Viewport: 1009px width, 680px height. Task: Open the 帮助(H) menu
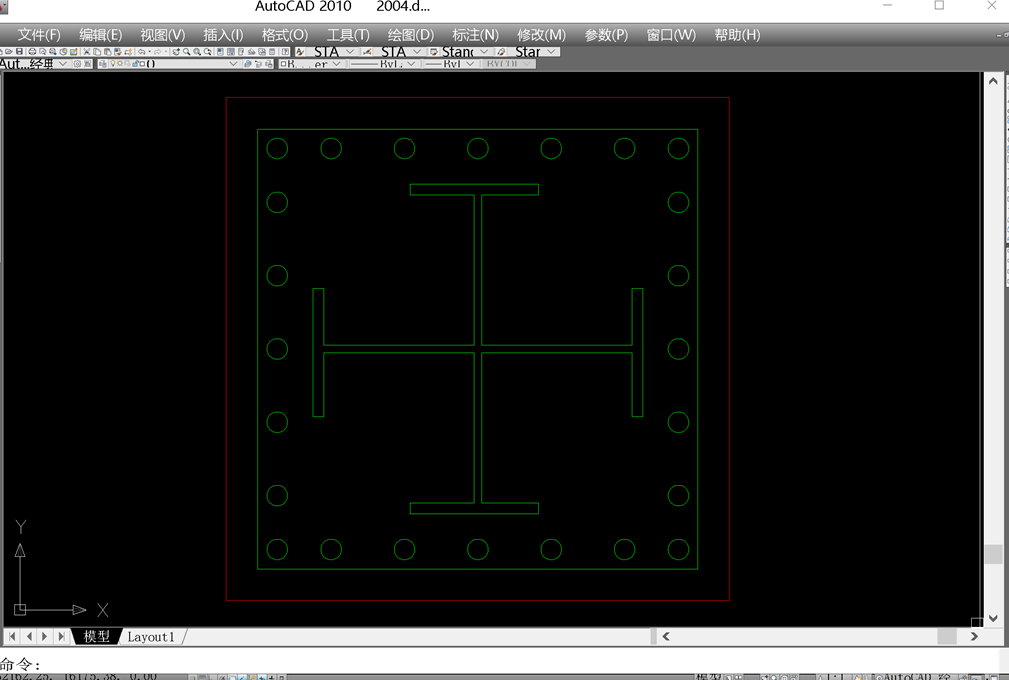[737, 35]
